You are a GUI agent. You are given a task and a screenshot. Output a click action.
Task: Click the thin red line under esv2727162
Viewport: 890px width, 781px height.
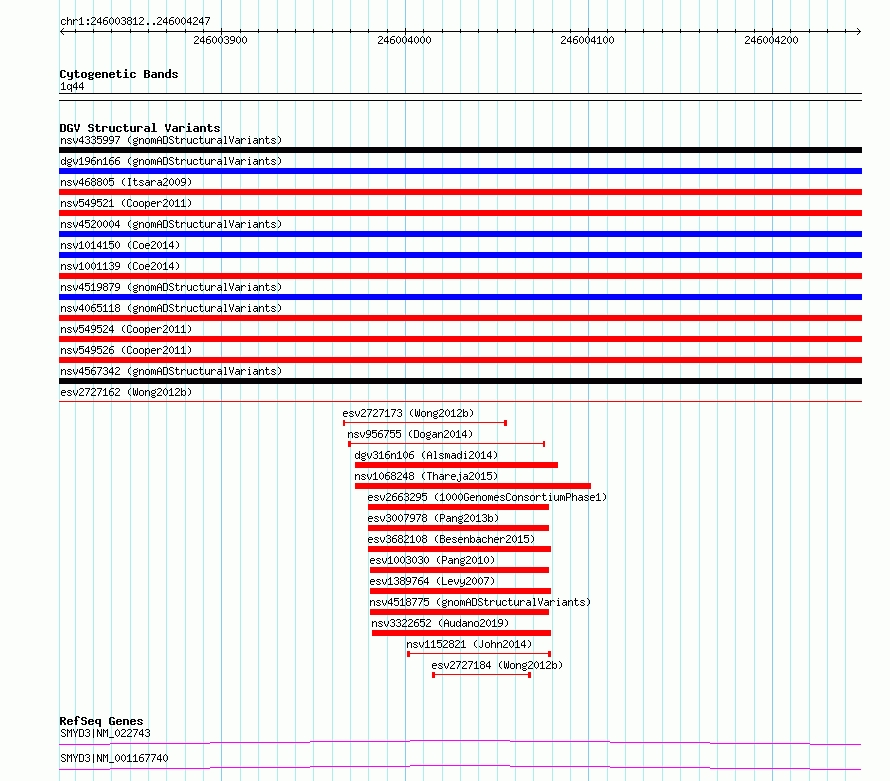click(x=460, y=402)
